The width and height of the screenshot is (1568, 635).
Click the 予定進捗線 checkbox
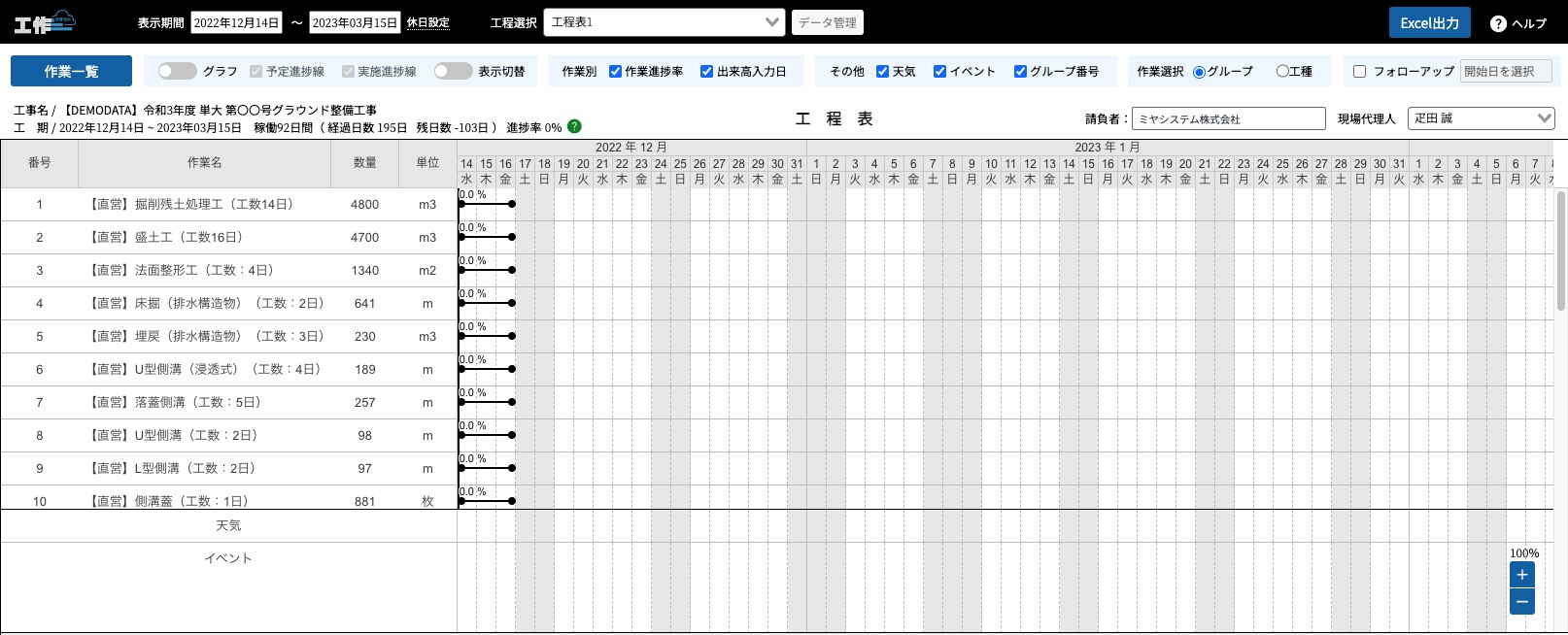(x=256, y=71)
